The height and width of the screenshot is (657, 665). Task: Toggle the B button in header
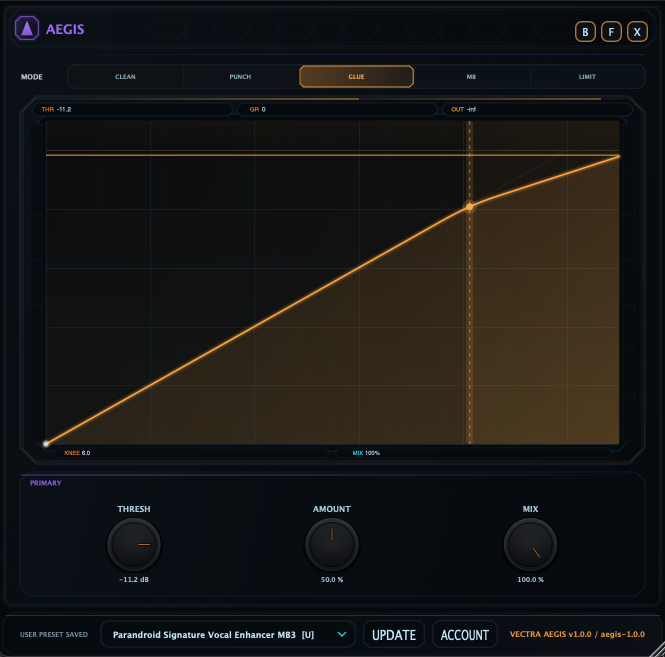[x=585, y=32]
